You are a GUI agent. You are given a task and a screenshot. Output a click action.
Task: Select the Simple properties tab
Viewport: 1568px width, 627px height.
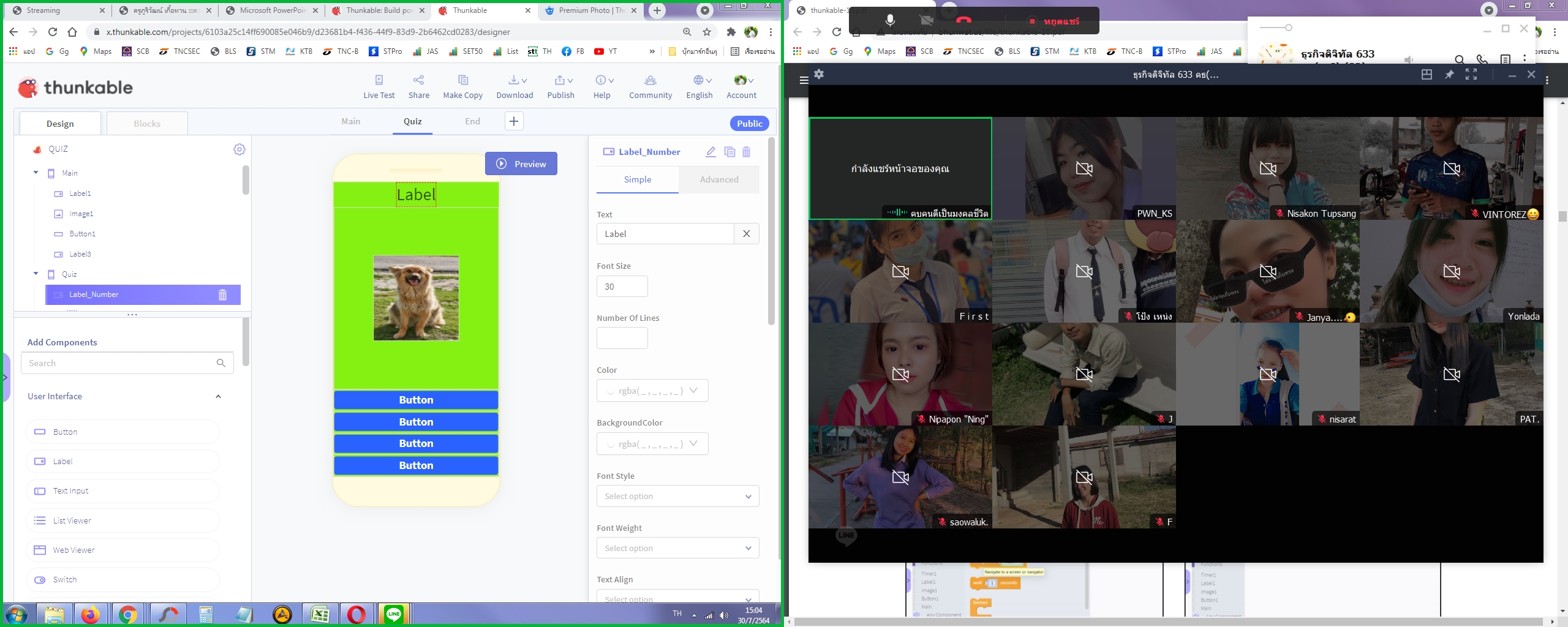point(638,179)
